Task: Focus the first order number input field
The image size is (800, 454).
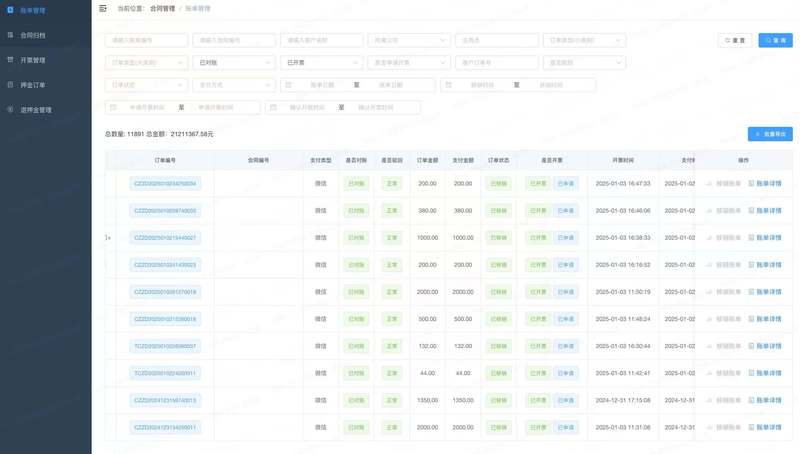Action: click(x=146, y=41)
